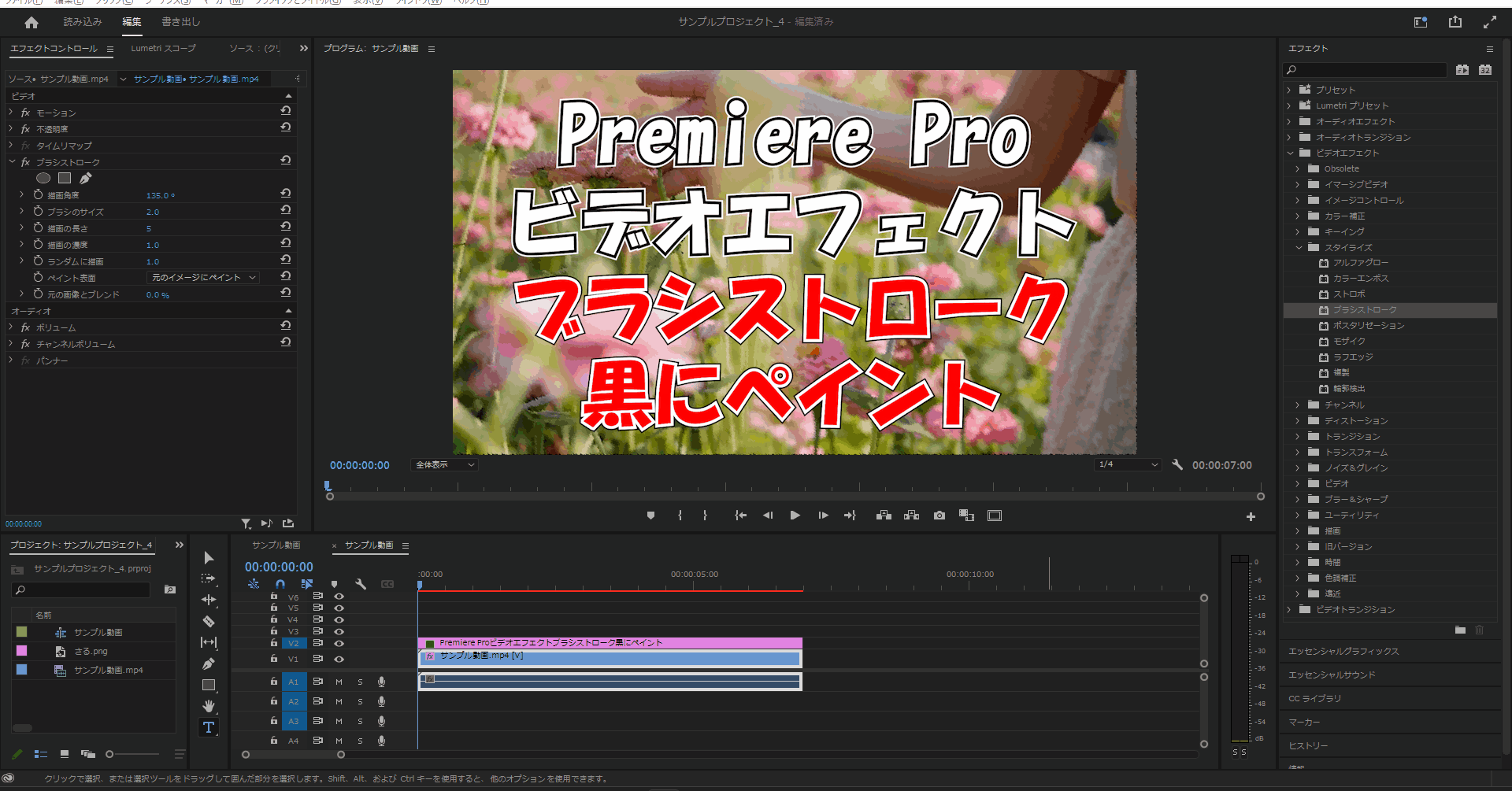Screen dimensions: 1512x791
Task: Toggle lock on track V1
Action: click(274, 659)
